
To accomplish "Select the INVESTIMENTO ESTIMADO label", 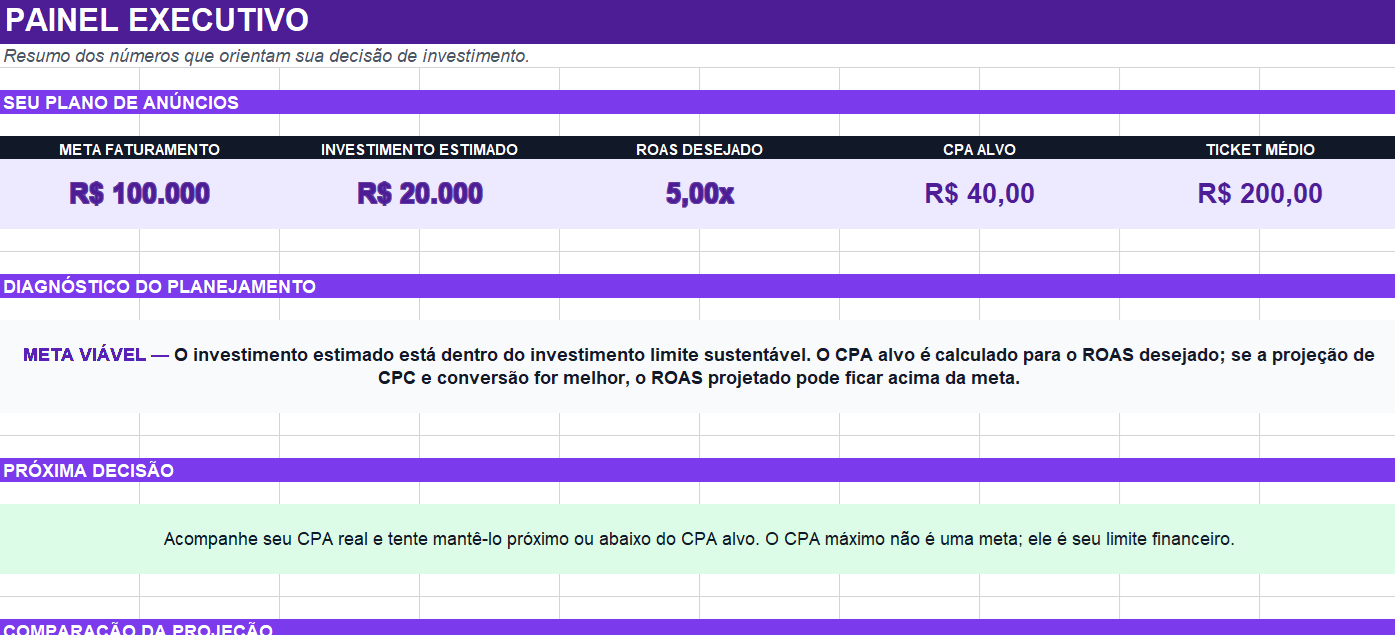I will [x=419, y=149].
